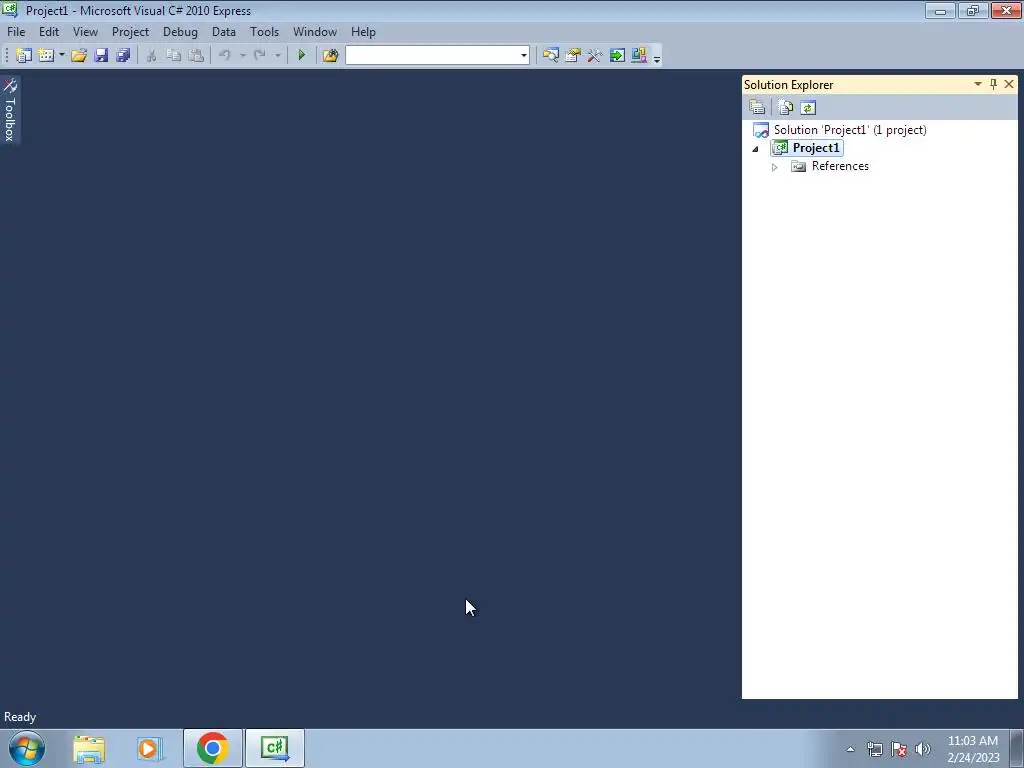Toggle auto-hide pin on Solution Explorer
The width and height of the screenshot is (1024, 768).
[993, 84]
